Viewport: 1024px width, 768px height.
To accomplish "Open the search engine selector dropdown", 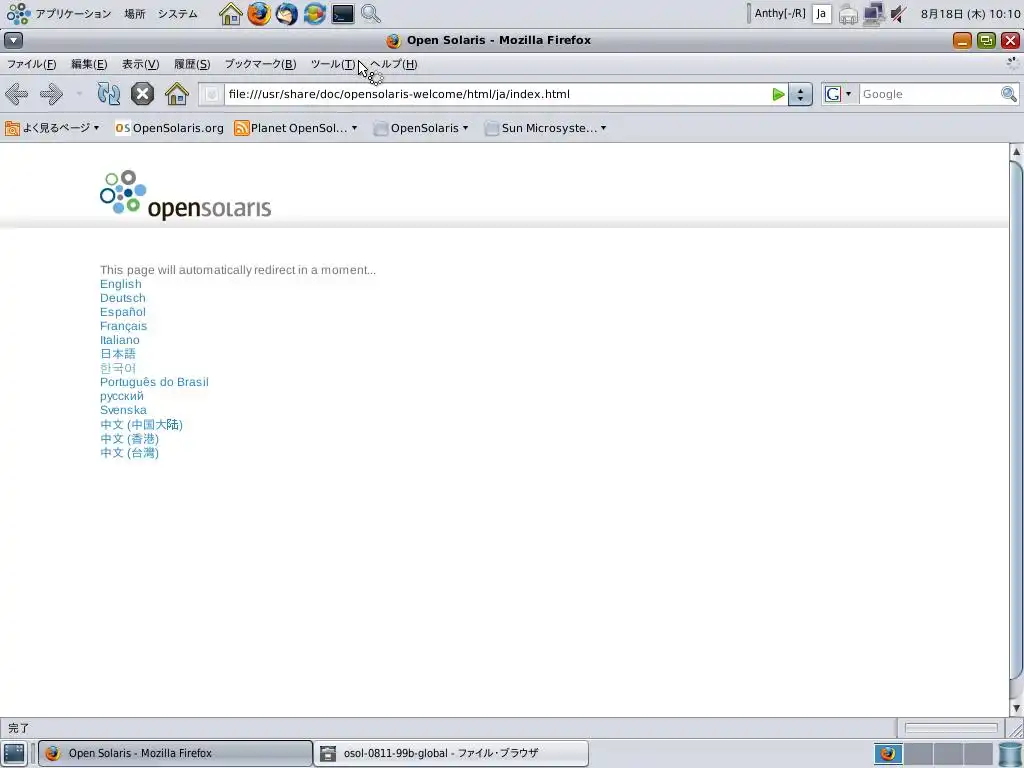I will pyautogui.click(x=839, y=94).
